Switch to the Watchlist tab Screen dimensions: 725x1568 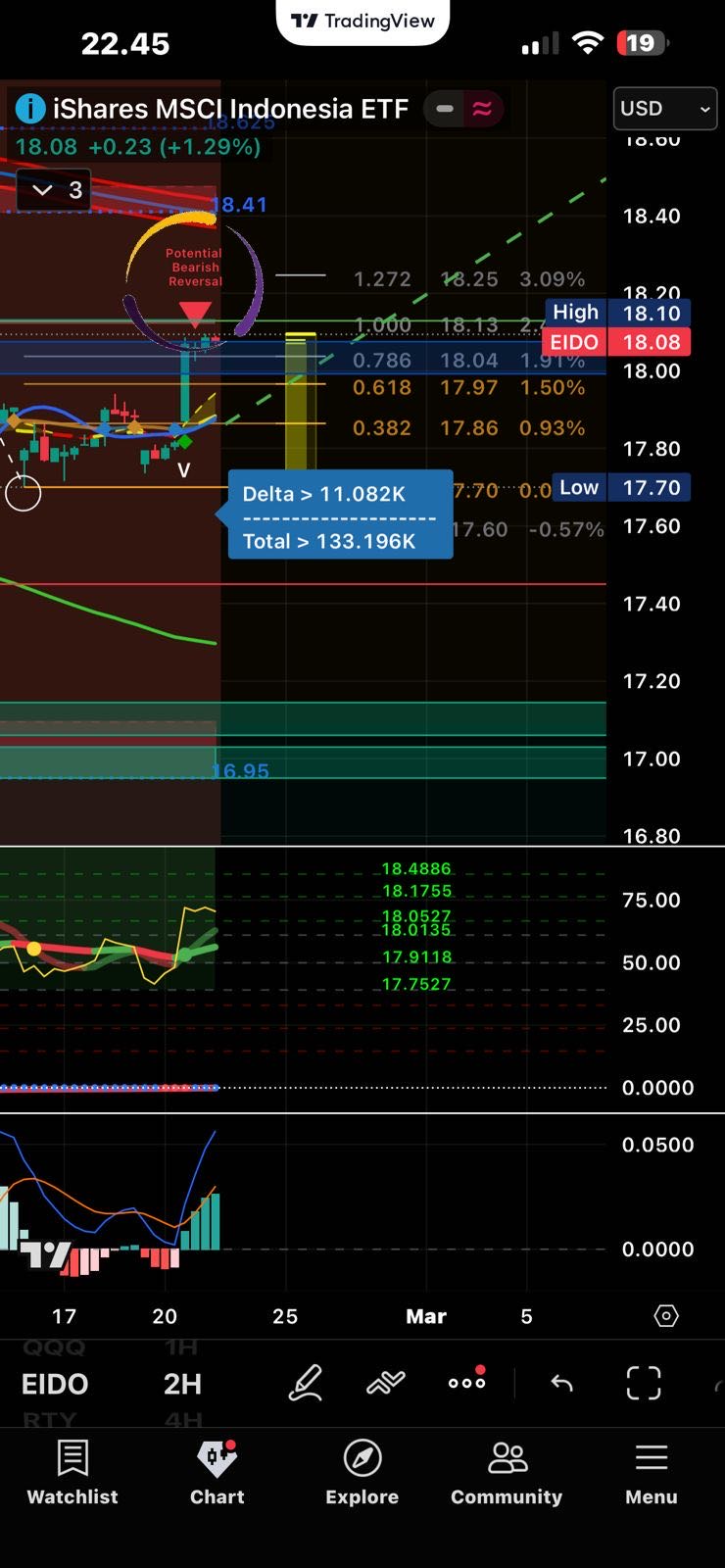[x=72, y=1472]
